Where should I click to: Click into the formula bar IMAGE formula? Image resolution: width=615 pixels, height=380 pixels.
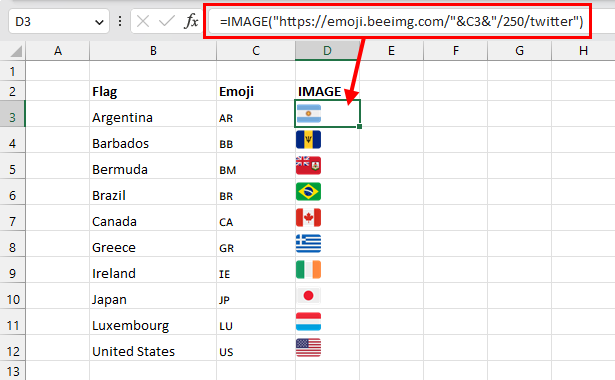coord(401,22)
